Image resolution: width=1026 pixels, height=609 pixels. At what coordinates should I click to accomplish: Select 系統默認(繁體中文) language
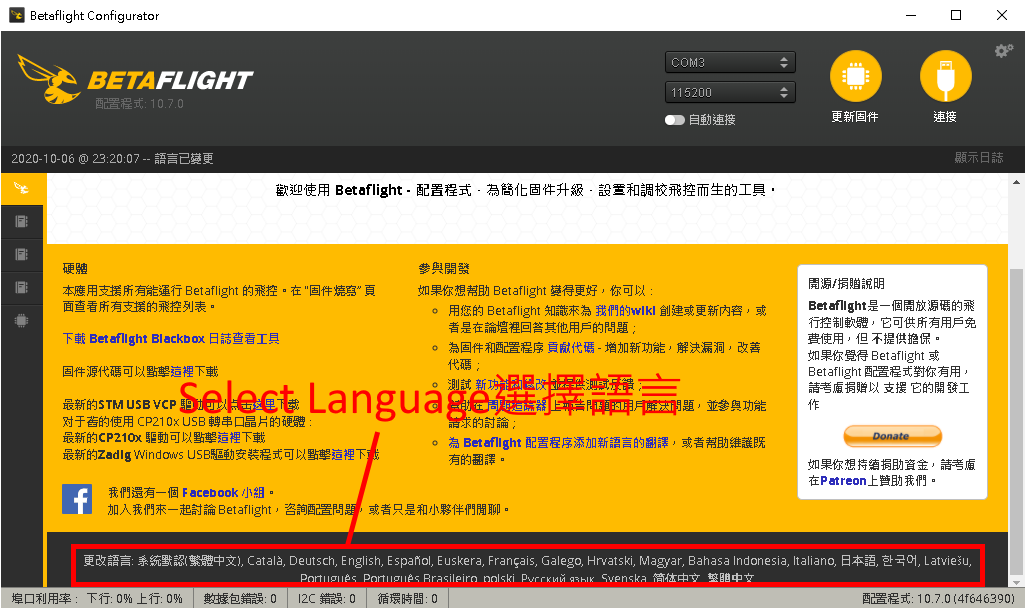[190, 561]
